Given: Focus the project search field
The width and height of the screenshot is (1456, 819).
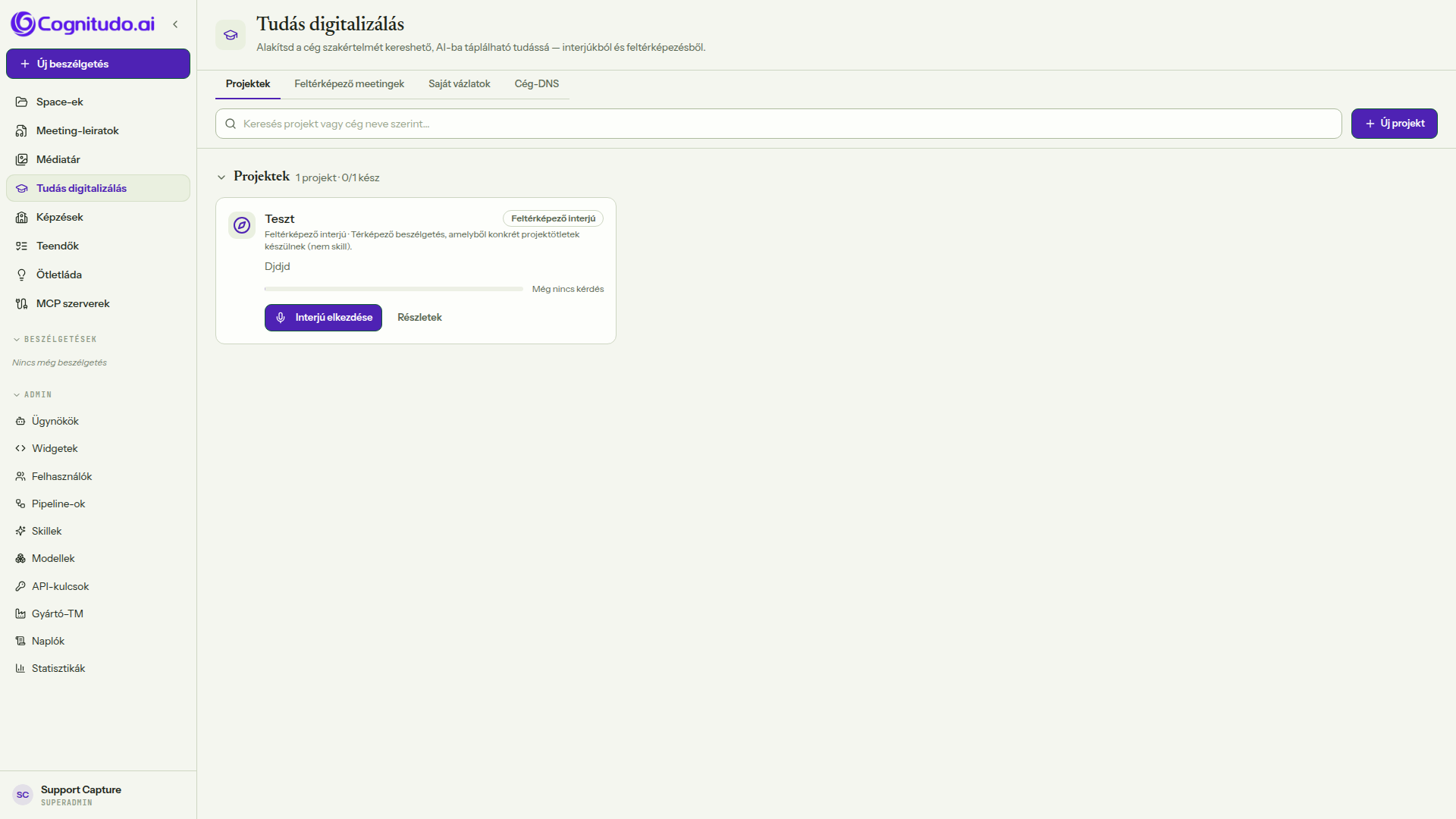Looking at the screenshot, I should pyautogui.click(x=778, y=124).
